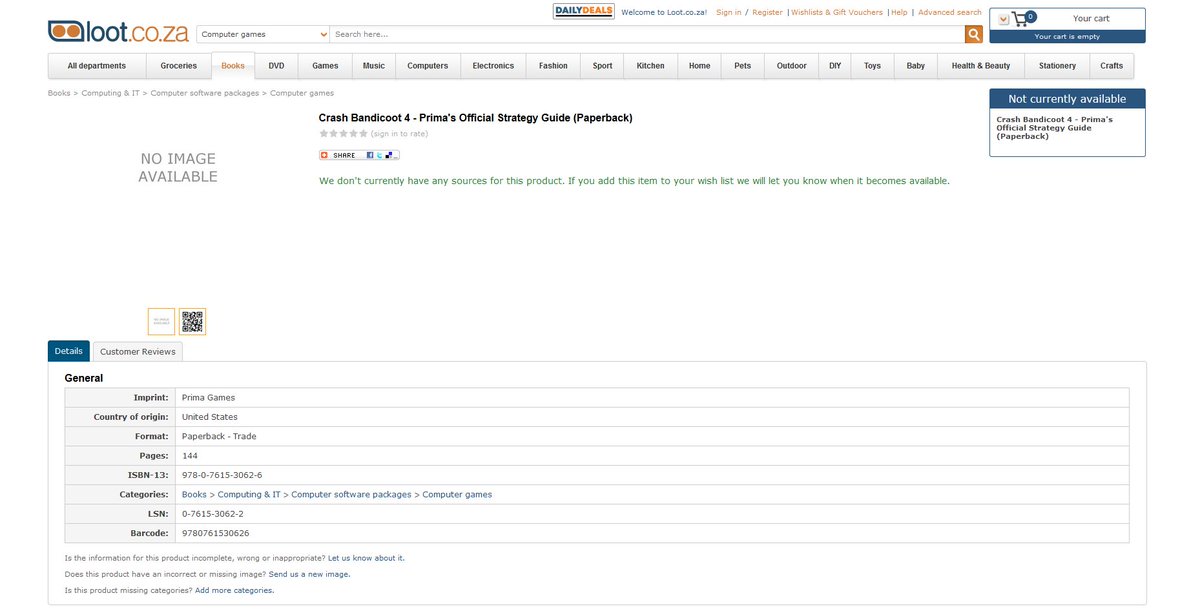Open the Crafts department
The width and height of the screenshot is (1200, 611).
click(x=1111, y=66)
